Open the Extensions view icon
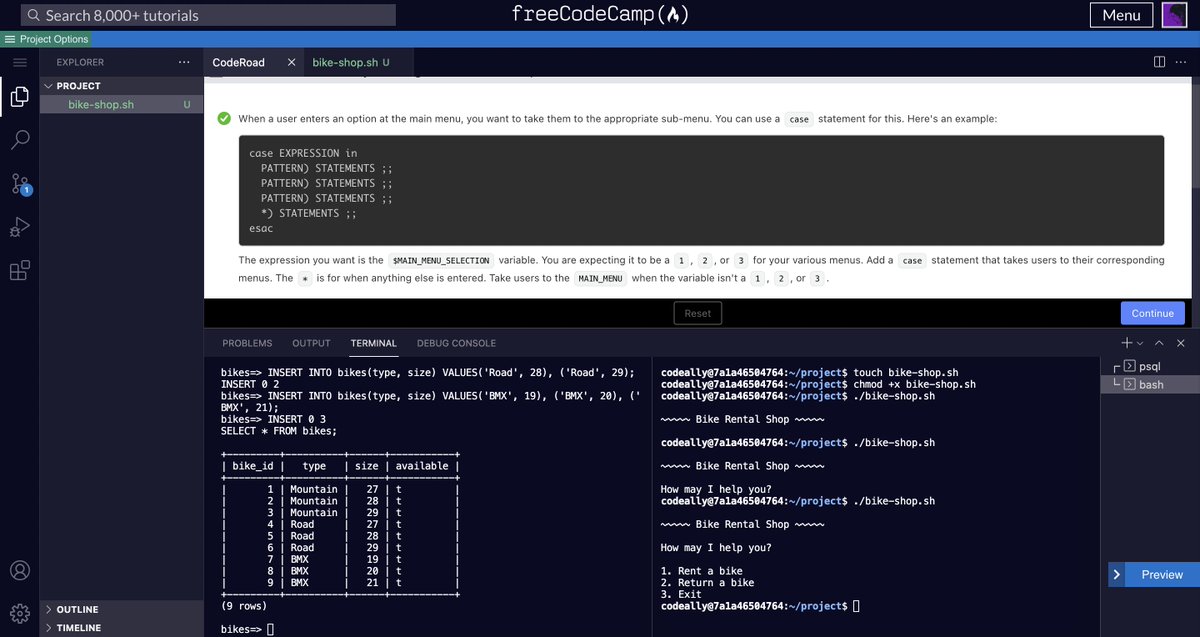This screenshot has width=1200, height=637. [x=20, y=268]
